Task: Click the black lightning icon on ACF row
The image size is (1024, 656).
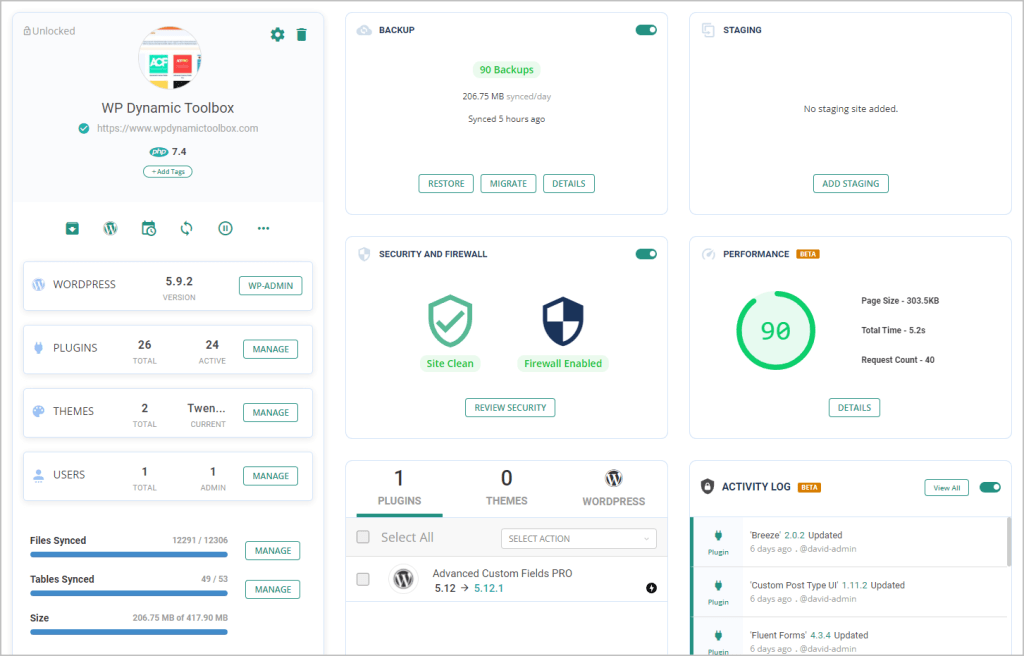Action: [651, 588]
